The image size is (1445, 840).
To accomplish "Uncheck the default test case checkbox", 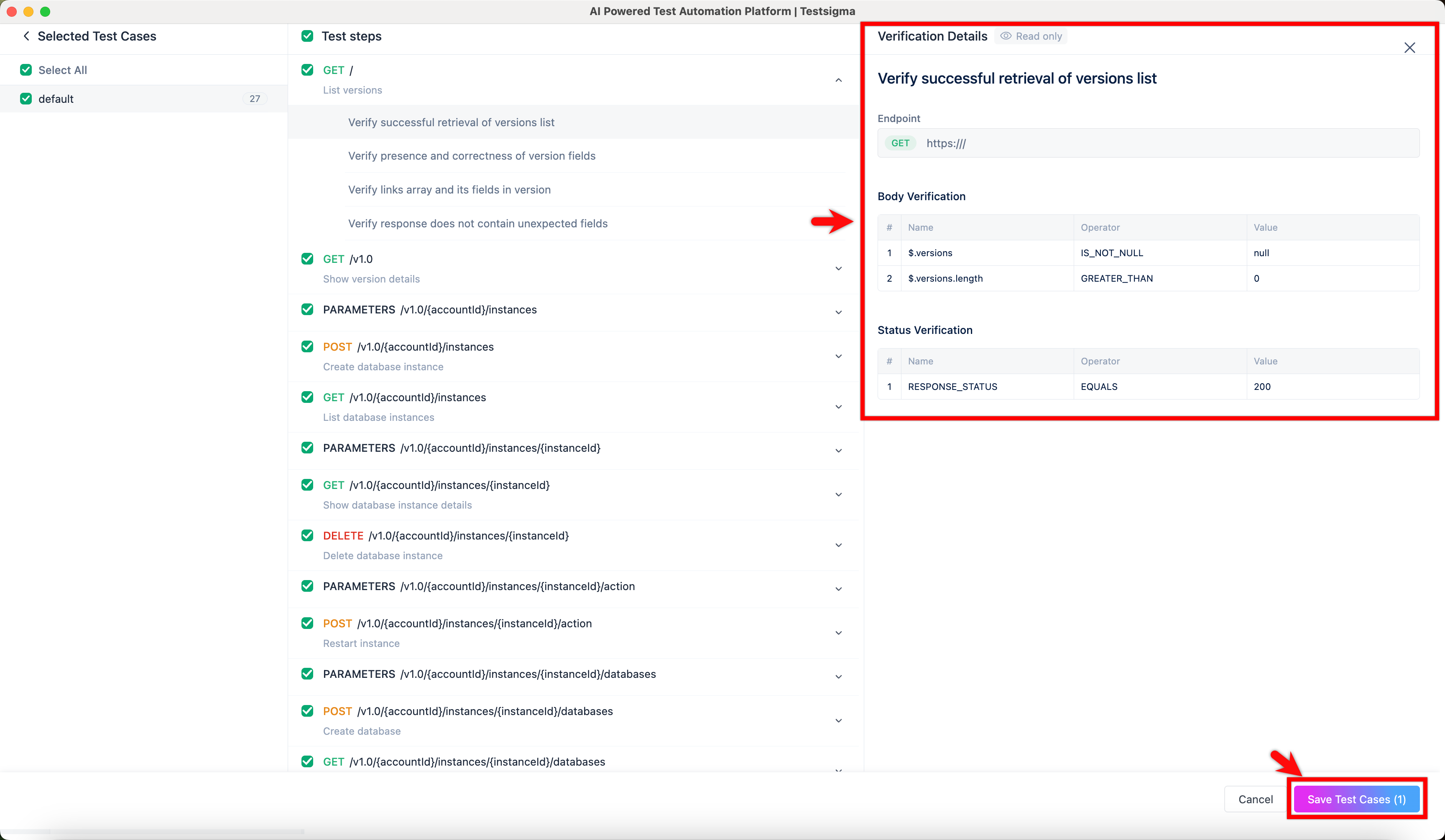I will 26,99.
